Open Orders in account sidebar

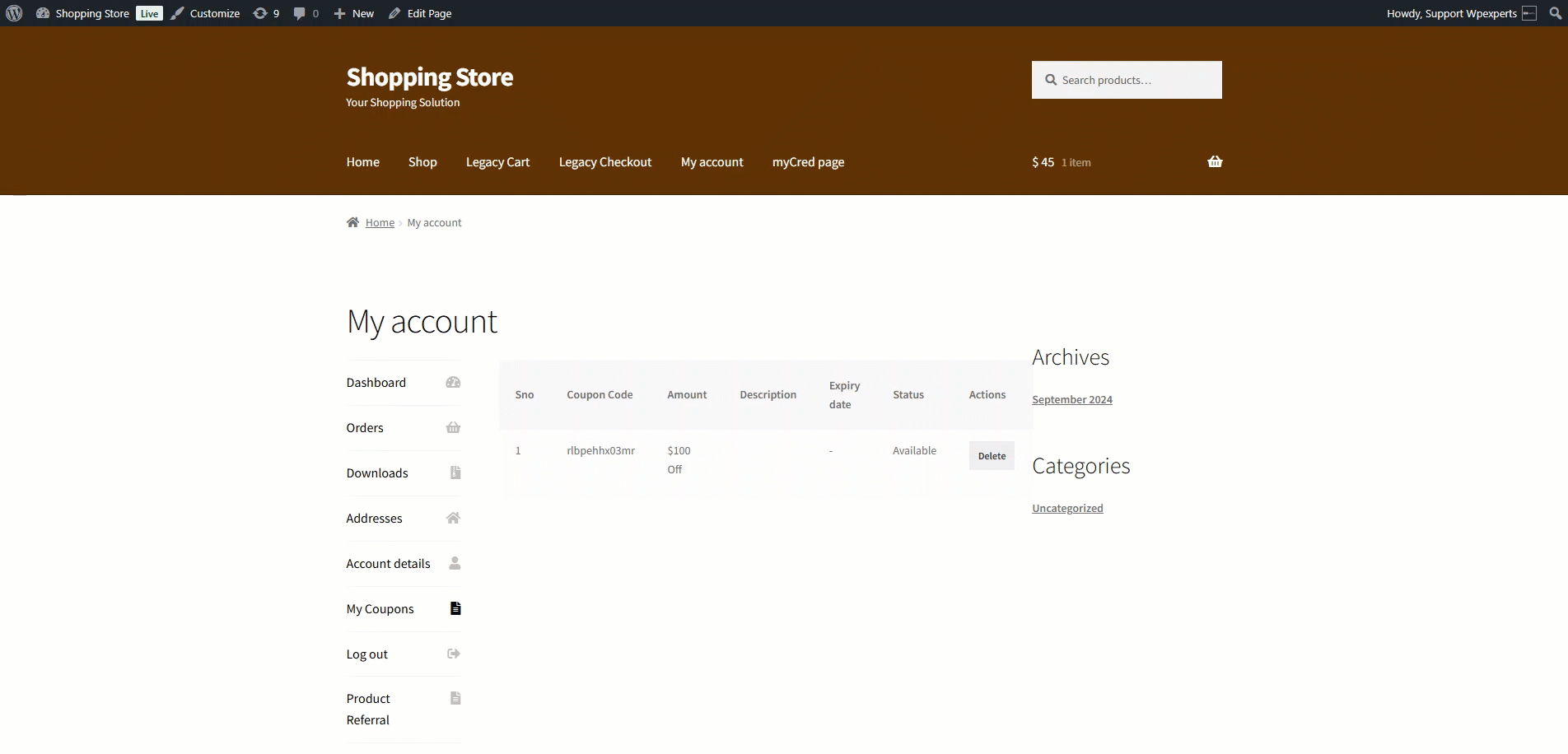pyautogui.click(x=365, y=428)
